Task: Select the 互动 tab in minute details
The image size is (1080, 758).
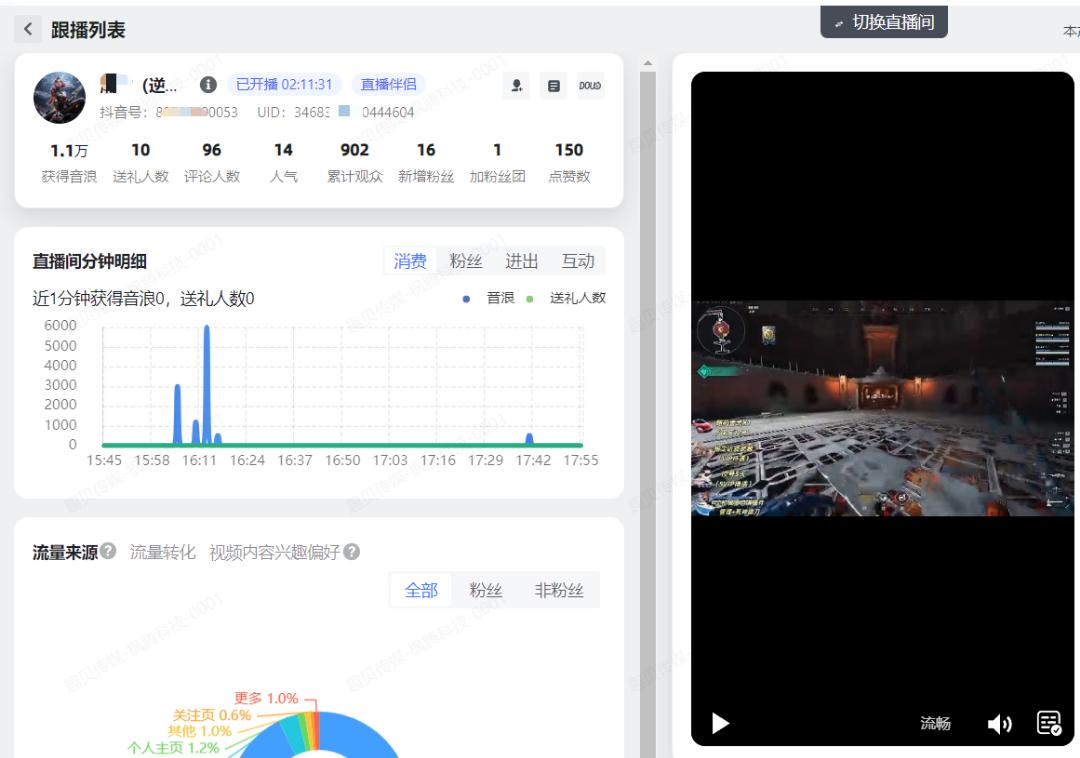Action: point(577,261)
